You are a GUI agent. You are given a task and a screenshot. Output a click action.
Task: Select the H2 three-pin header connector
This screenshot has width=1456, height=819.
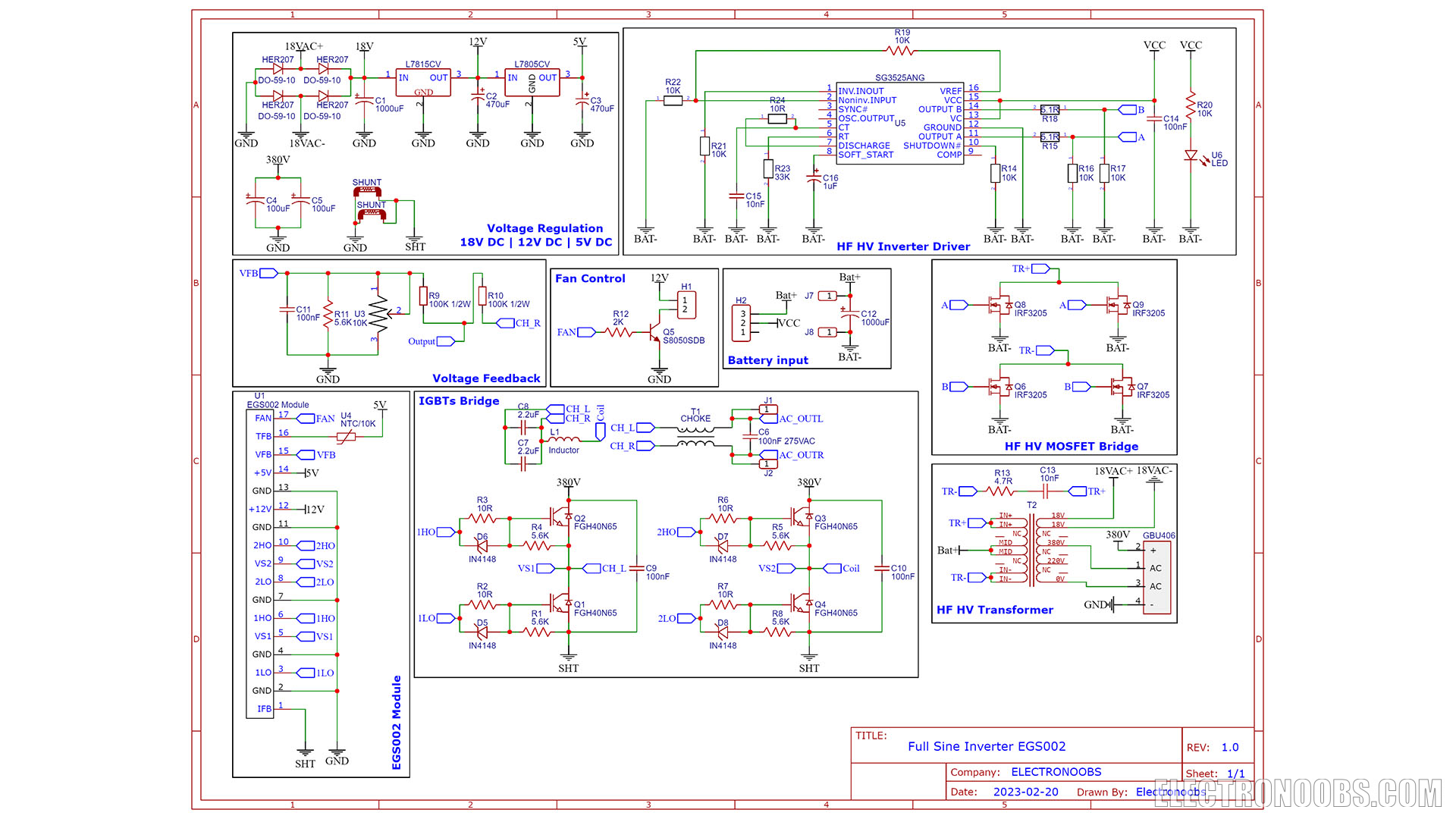(x=742, y=323)
